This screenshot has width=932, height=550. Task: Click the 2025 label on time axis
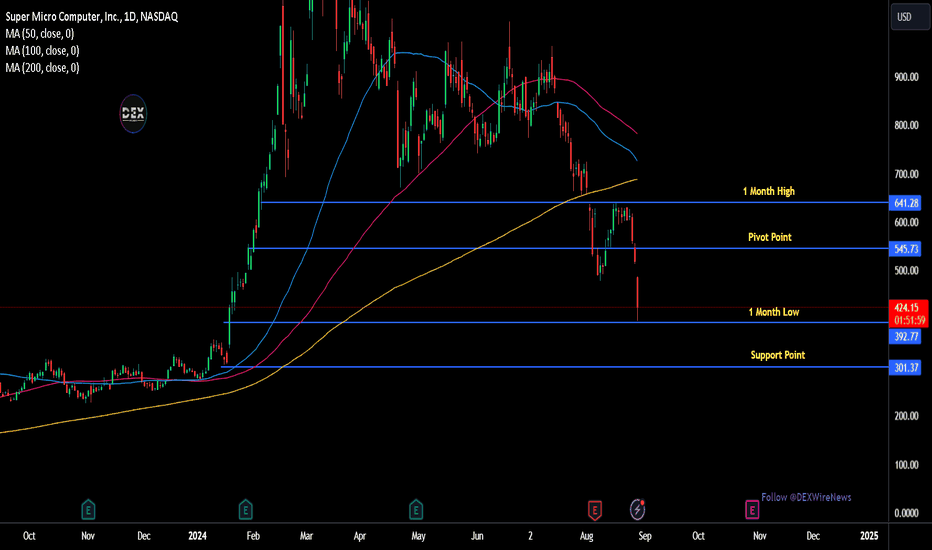[869, 536]
